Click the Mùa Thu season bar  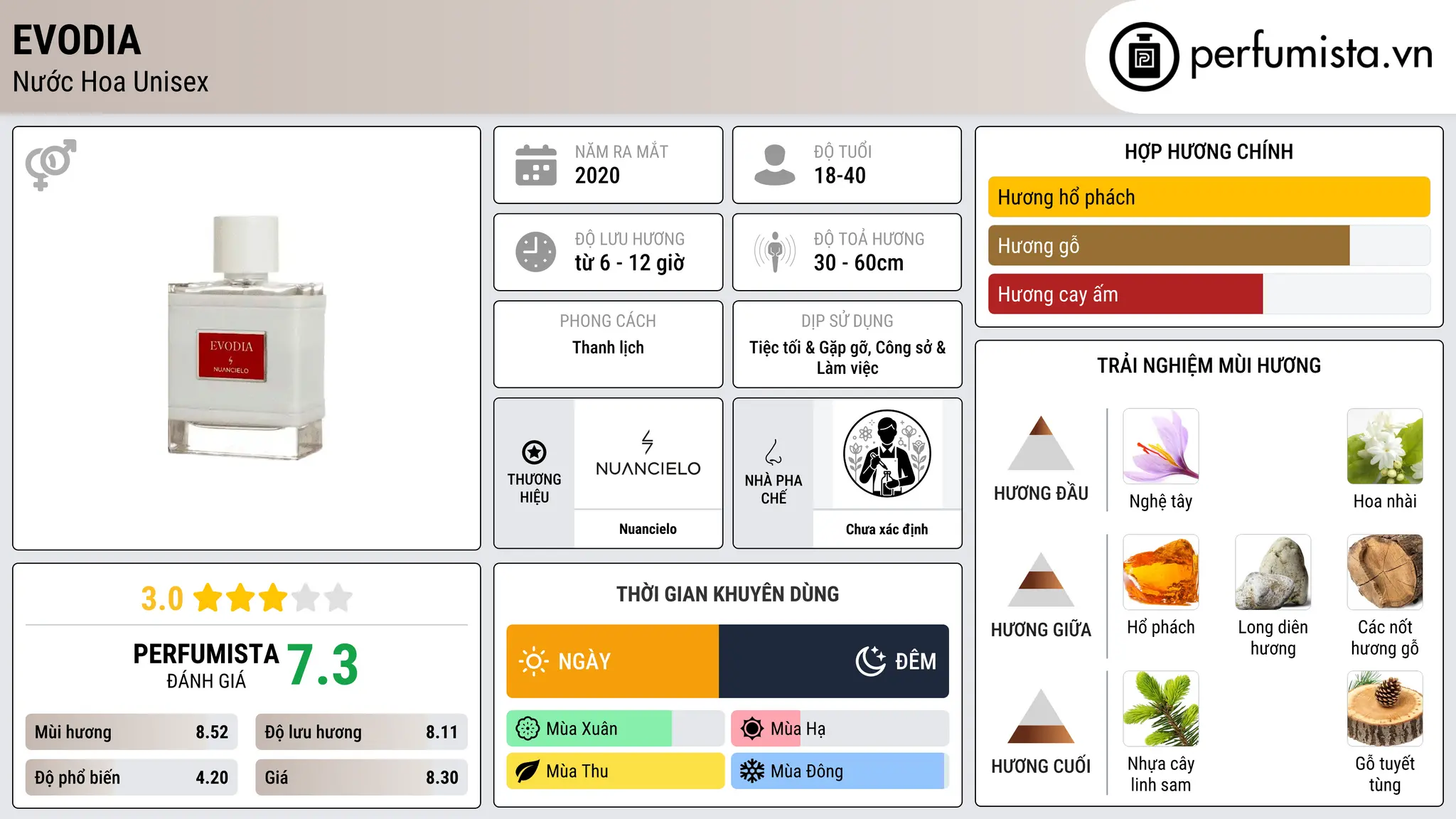tap(615, 771)
